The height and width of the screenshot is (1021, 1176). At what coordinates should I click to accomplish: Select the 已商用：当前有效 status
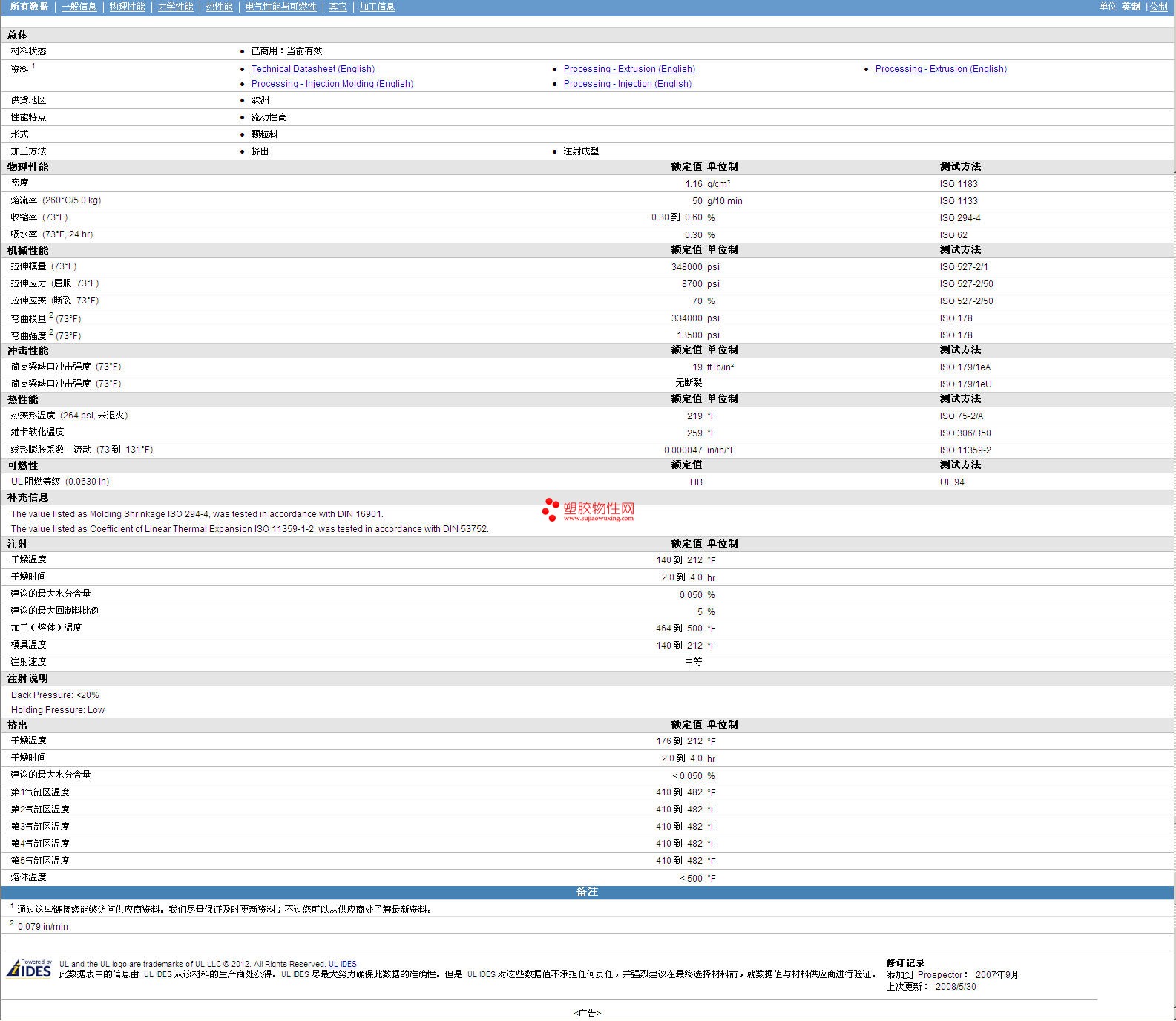tap(286, 51)
